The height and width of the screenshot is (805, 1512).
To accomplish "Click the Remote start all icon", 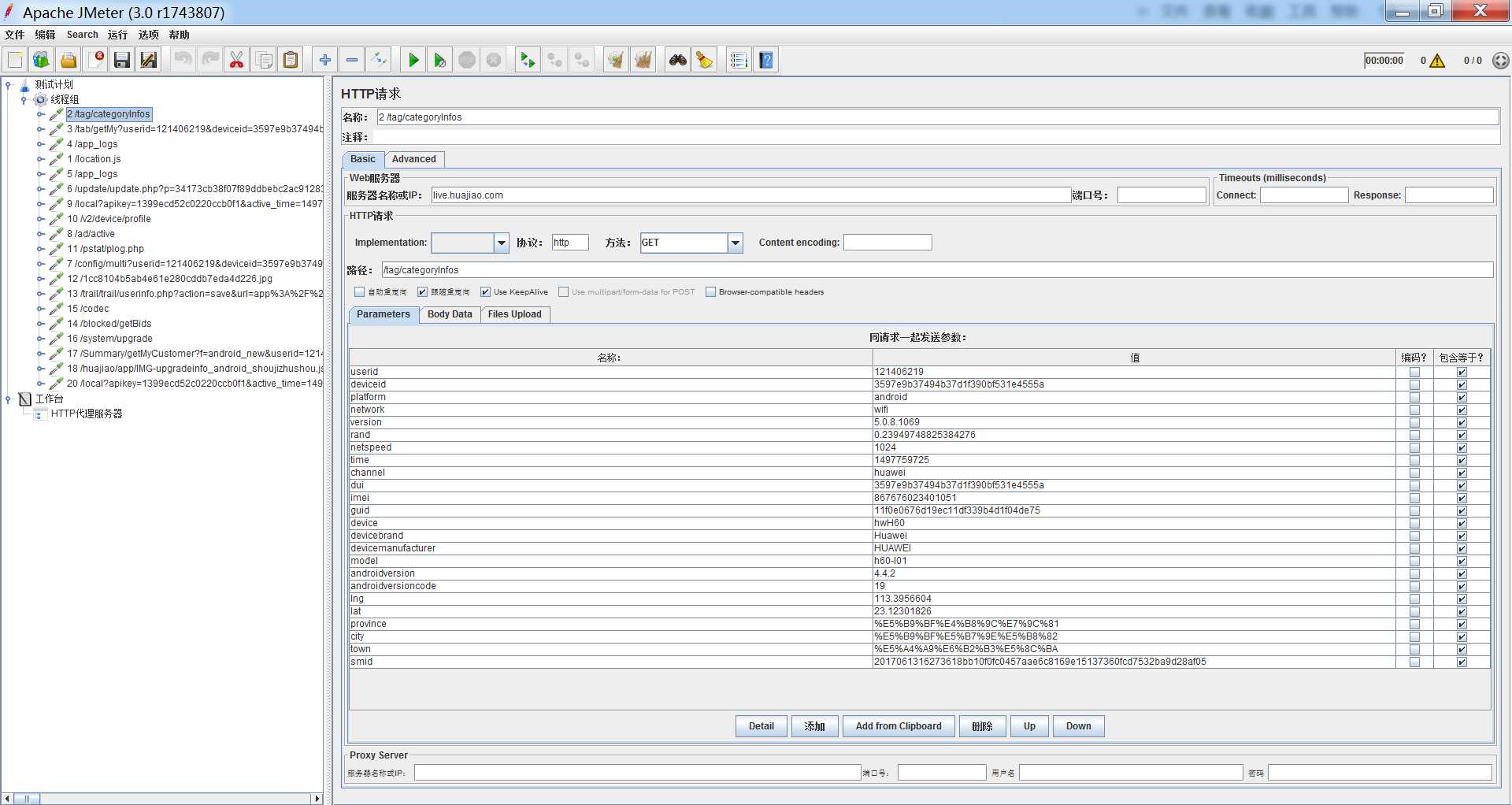I will point(528,60).
